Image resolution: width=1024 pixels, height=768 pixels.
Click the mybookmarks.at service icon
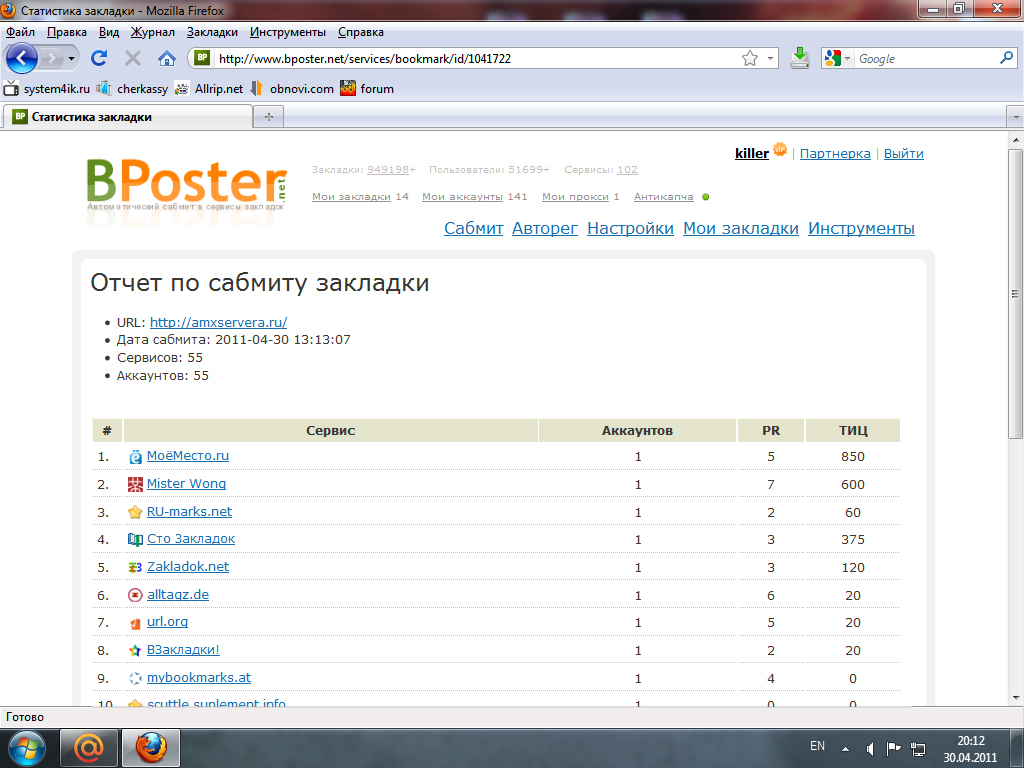(135, 678)
